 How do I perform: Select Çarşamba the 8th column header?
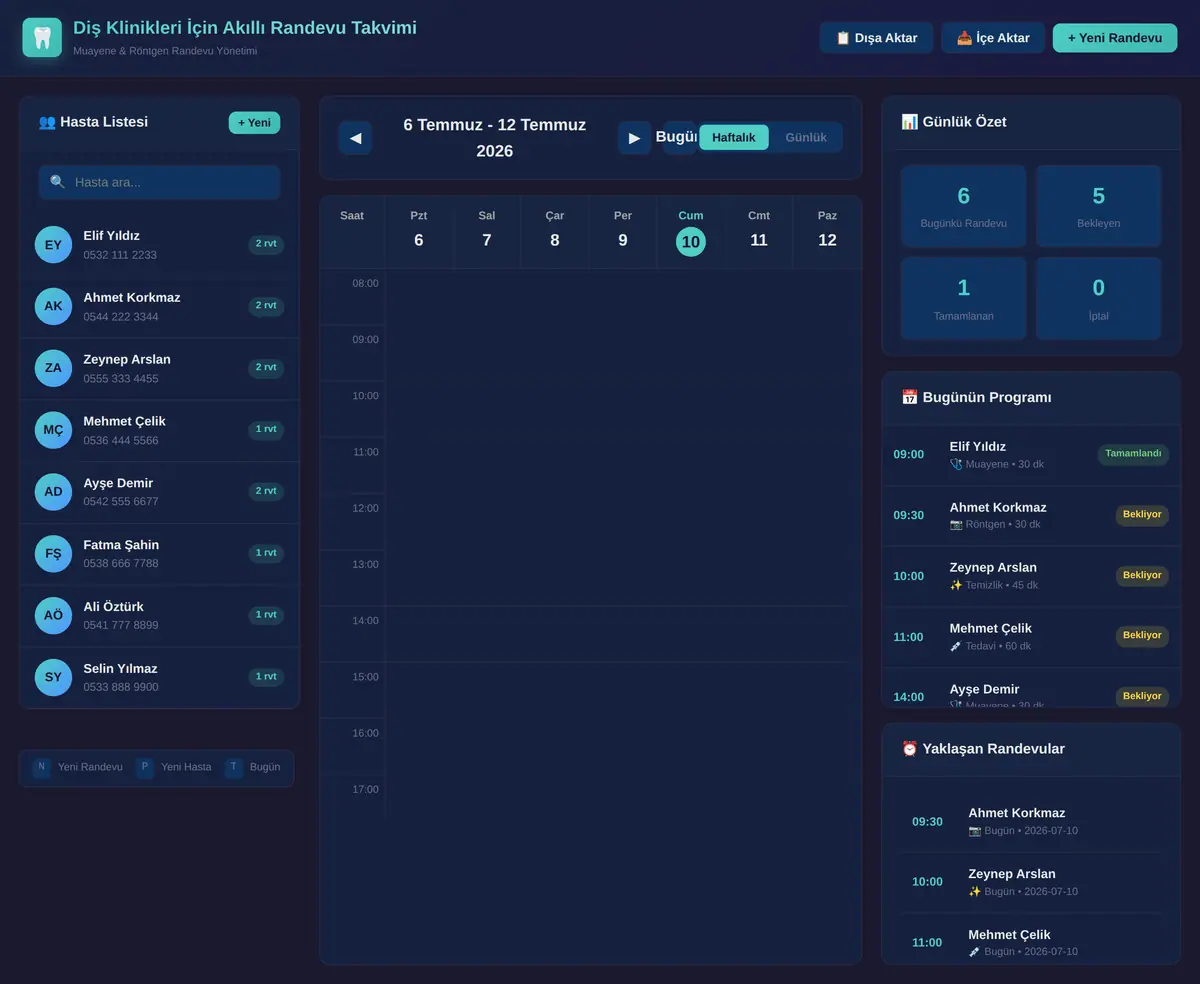tap(555, 232)
